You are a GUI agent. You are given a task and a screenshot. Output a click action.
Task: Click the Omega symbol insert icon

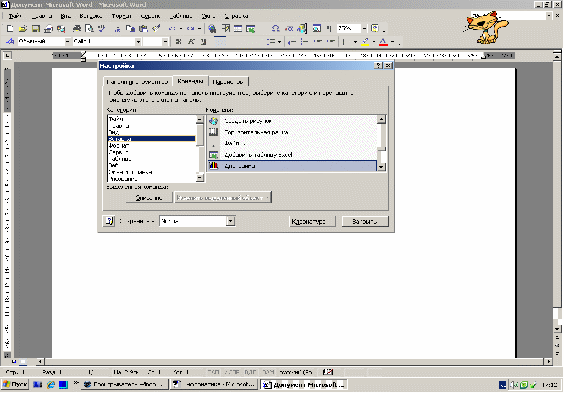click(x=276, y=28)
